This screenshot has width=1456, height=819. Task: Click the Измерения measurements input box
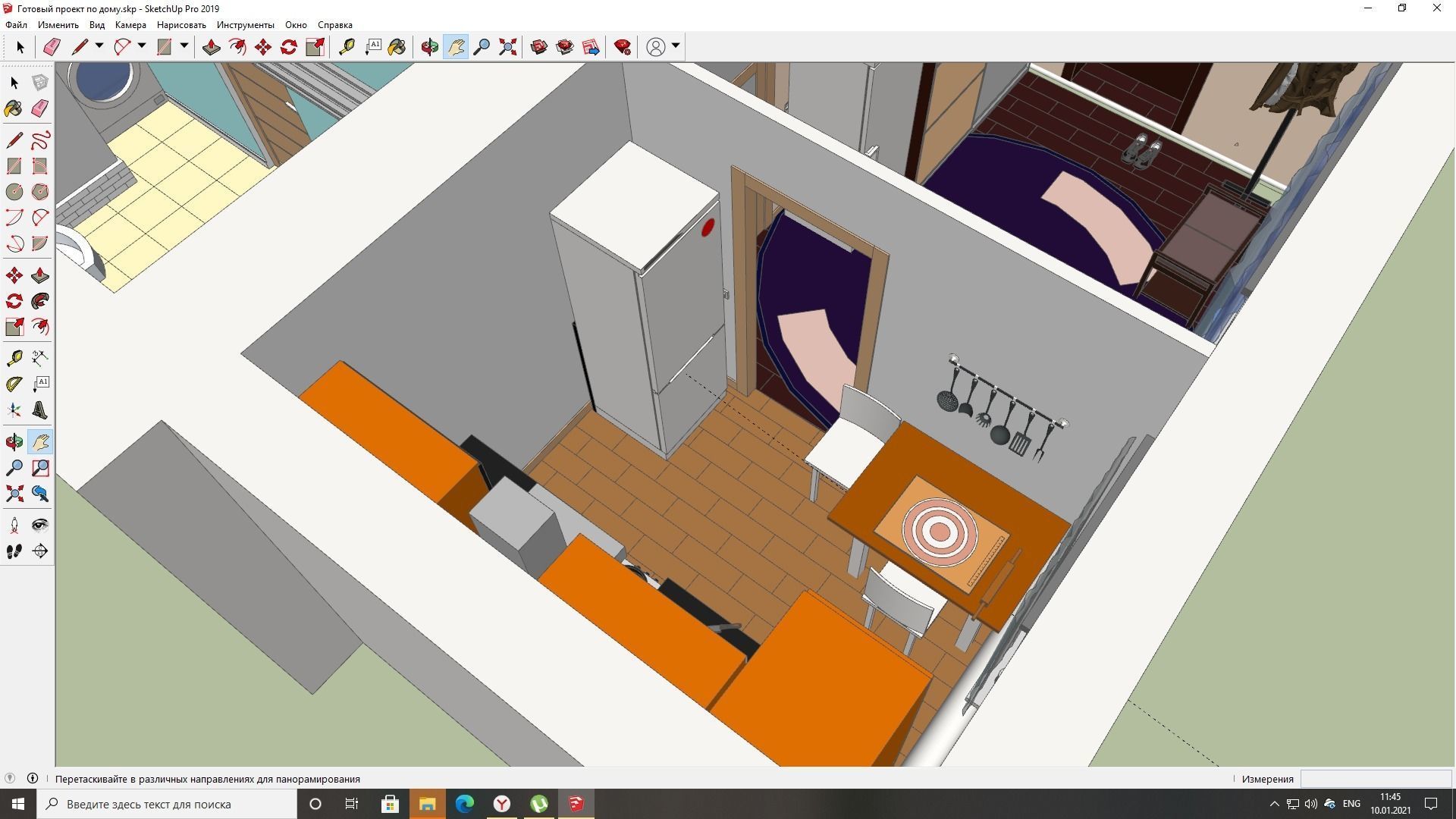tap(1376, 779)
